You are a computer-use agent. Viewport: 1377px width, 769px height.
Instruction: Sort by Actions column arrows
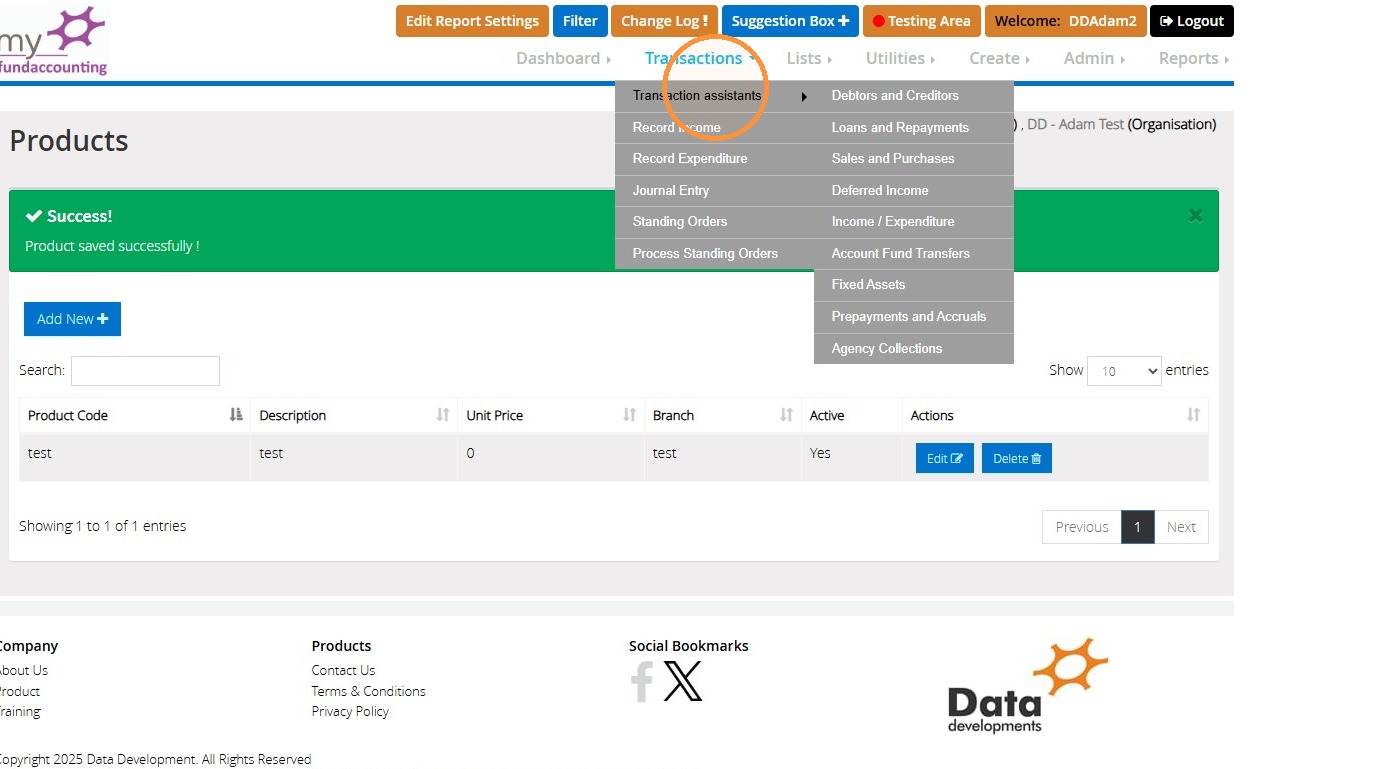[x=1193, y=415]
